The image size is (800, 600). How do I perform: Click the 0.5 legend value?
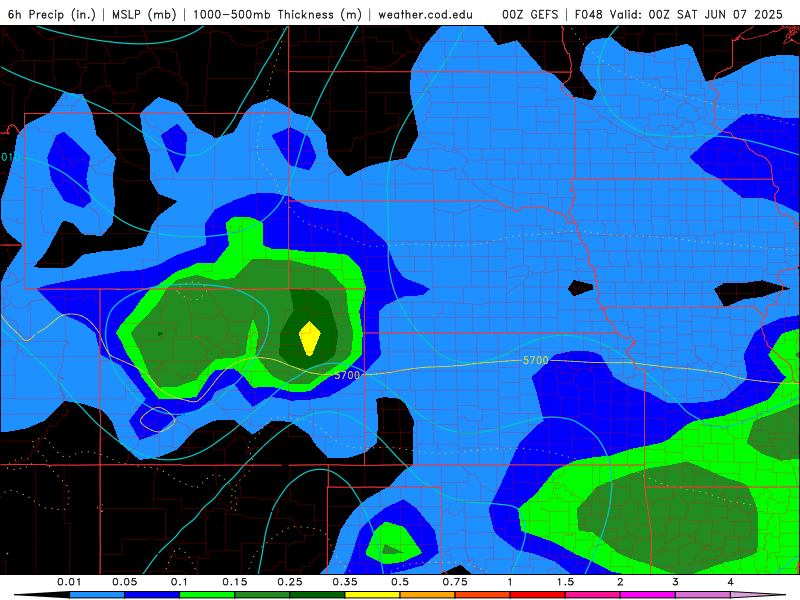(400, 582)
